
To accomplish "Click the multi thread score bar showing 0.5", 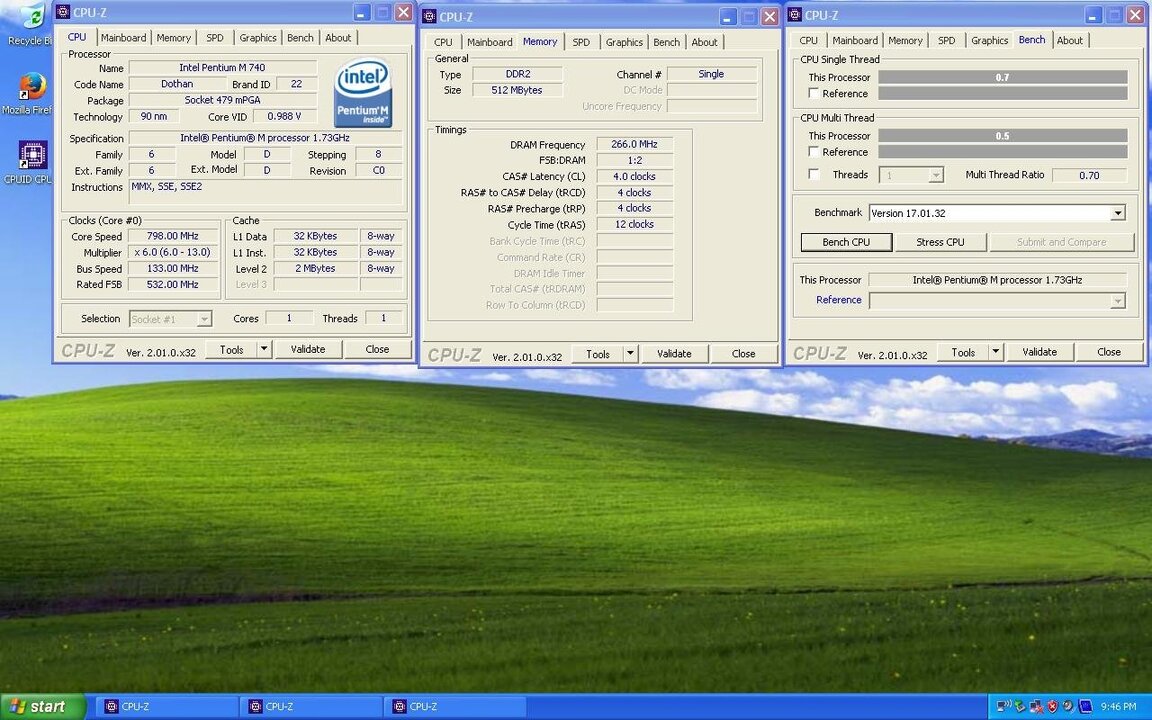I will [1003, 136].
